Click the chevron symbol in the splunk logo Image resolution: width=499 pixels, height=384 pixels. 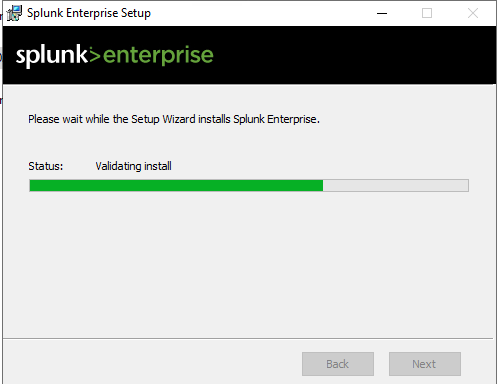(95, 55)
